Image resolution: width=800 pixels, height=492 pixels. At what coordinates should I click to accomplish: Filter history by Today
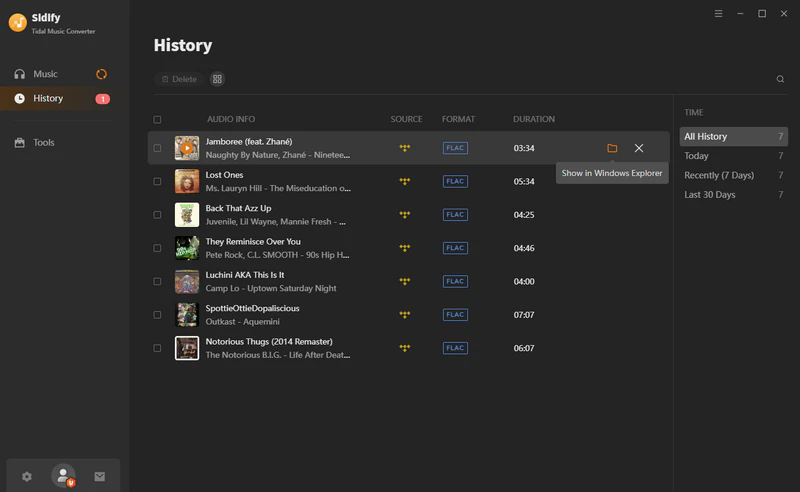point(734,156)
